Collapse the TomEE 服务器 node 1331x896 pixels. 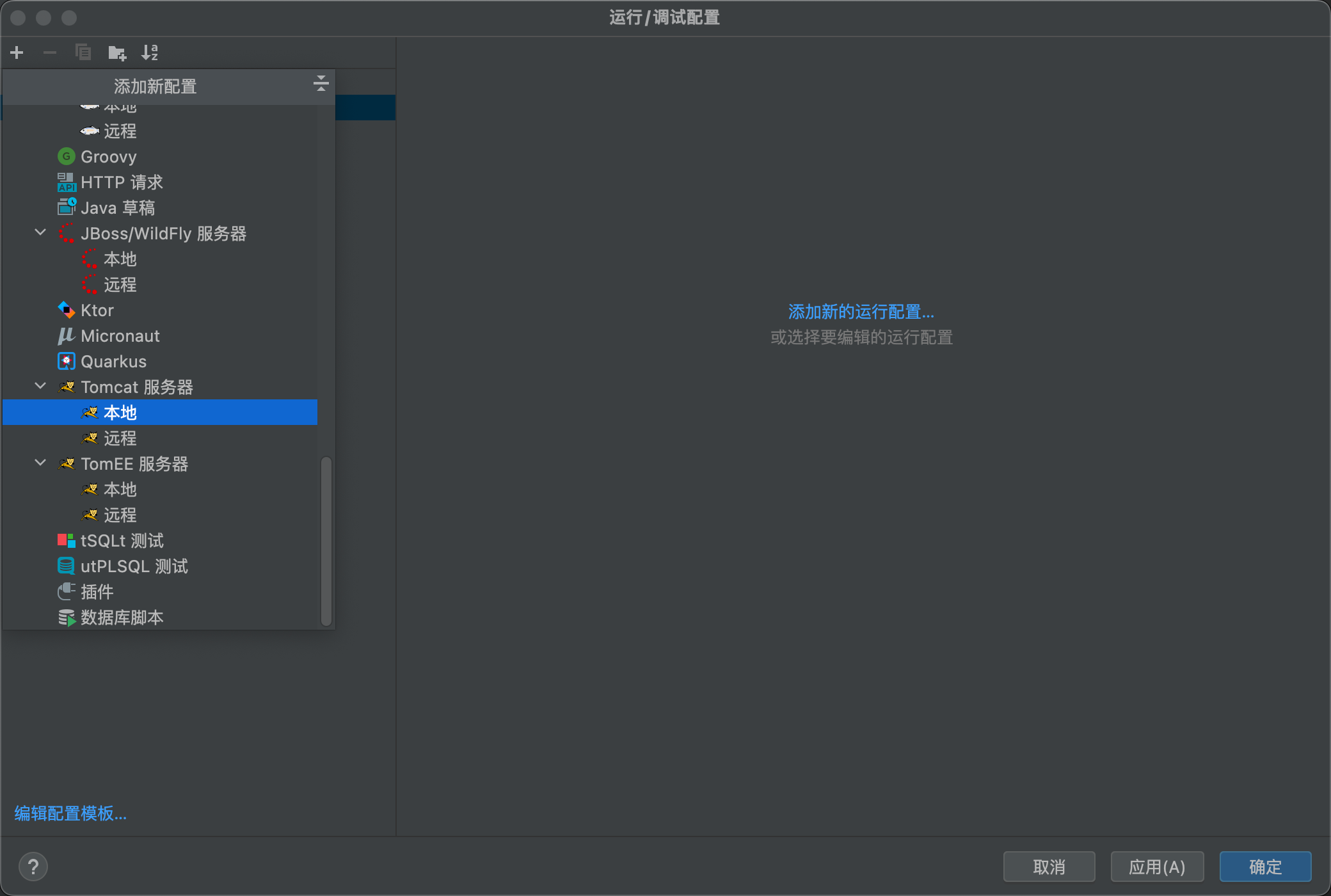pos(40,463)
